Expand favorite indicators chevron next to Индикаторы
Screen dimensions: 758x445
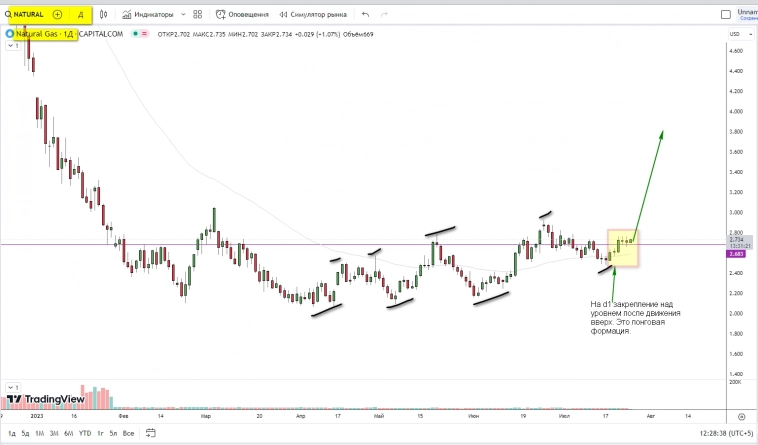pos(183,14)
